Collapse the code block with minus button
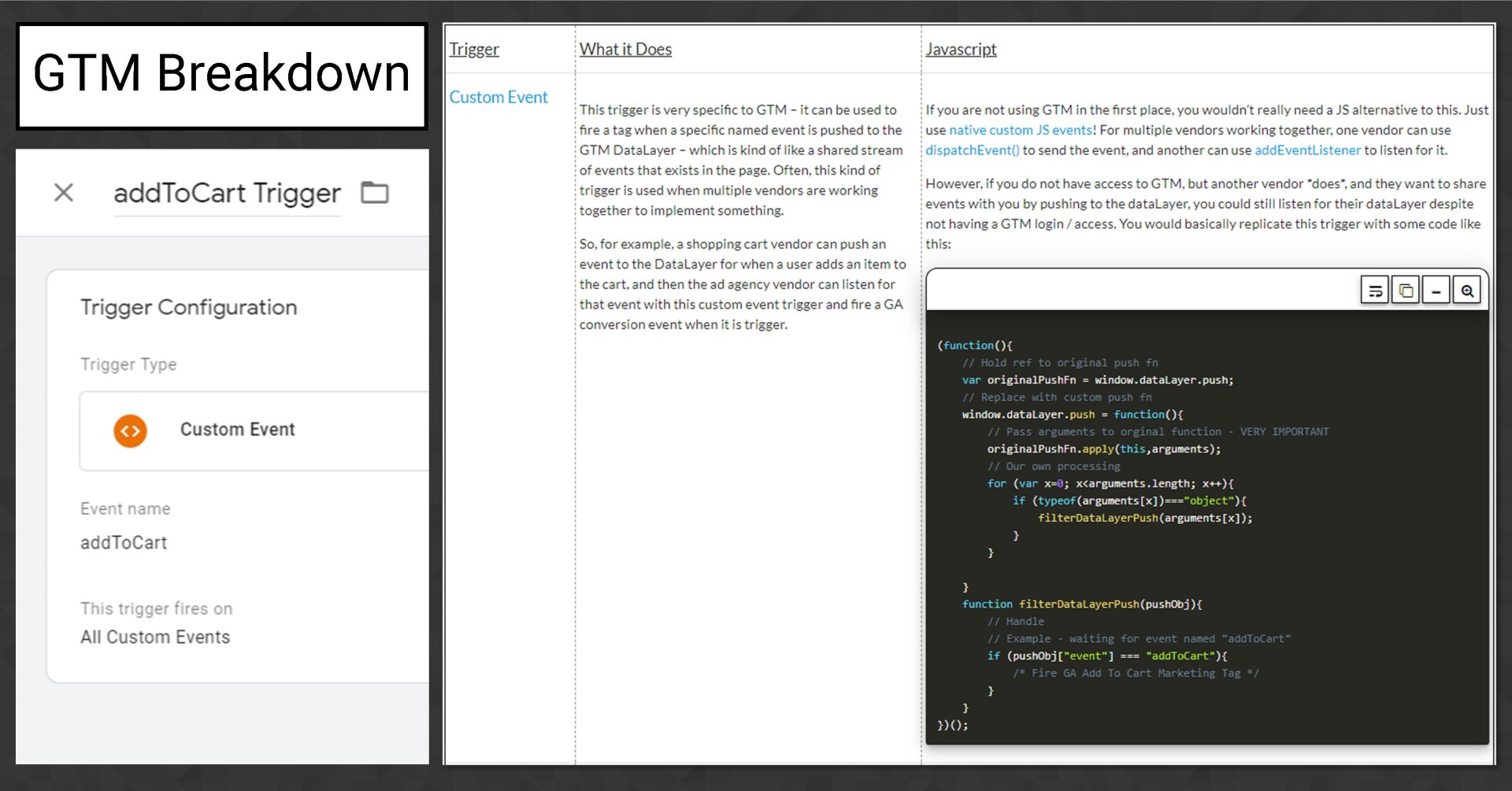This screenshot has height=791, width=1512. pyautogui.click(x=1436, y=290)
